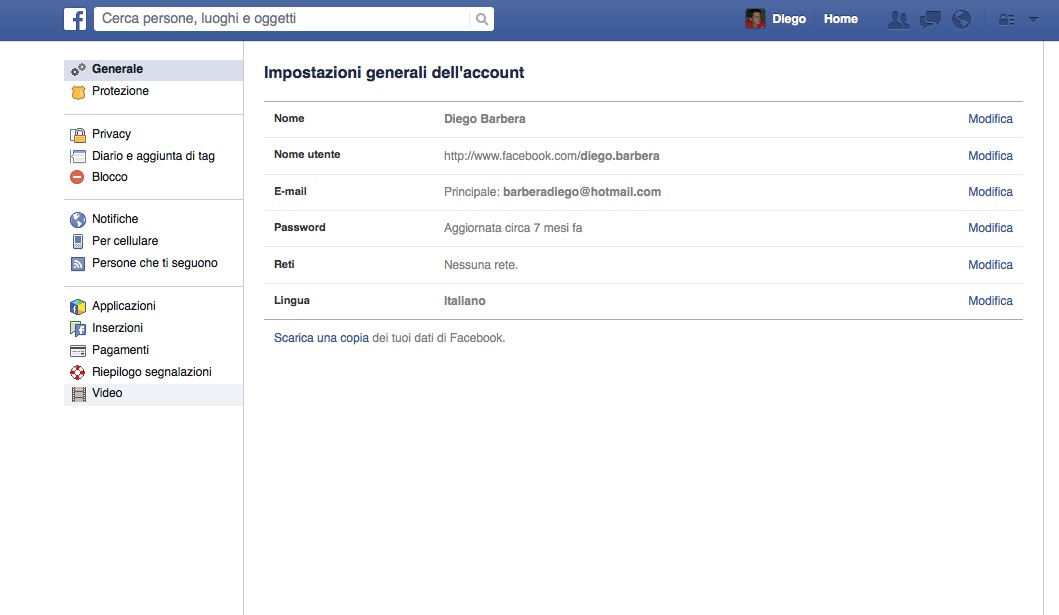Screen dimensions: 1059x615
Task: Click the Nessuna rete text
Action: click(x=481, y=265)
